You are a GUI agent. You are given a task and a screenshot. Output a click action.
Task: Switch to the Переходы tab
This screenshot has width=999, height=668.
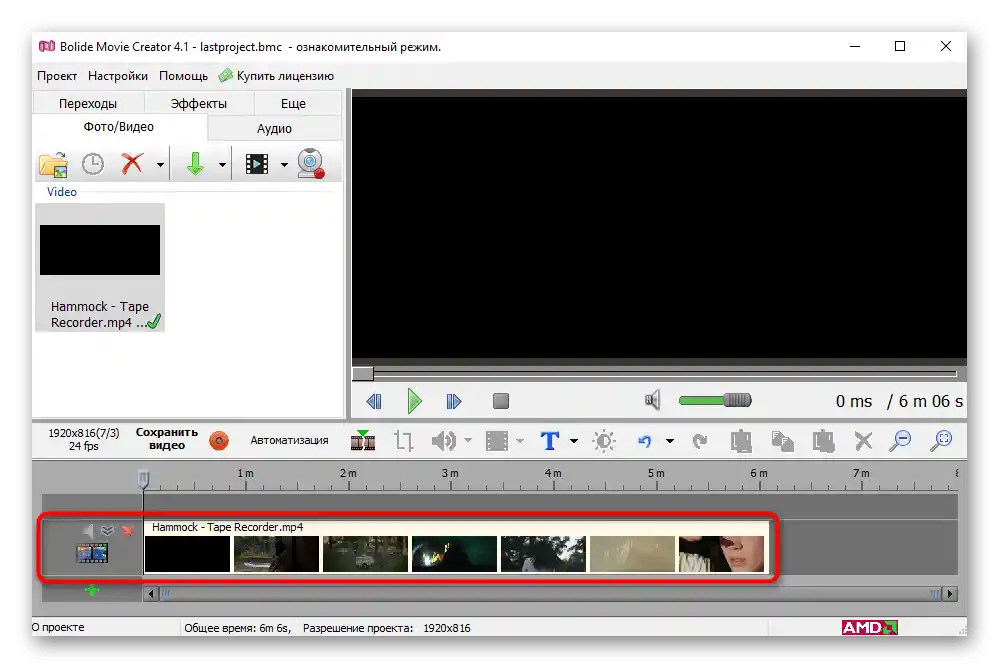tap(88, 103)
